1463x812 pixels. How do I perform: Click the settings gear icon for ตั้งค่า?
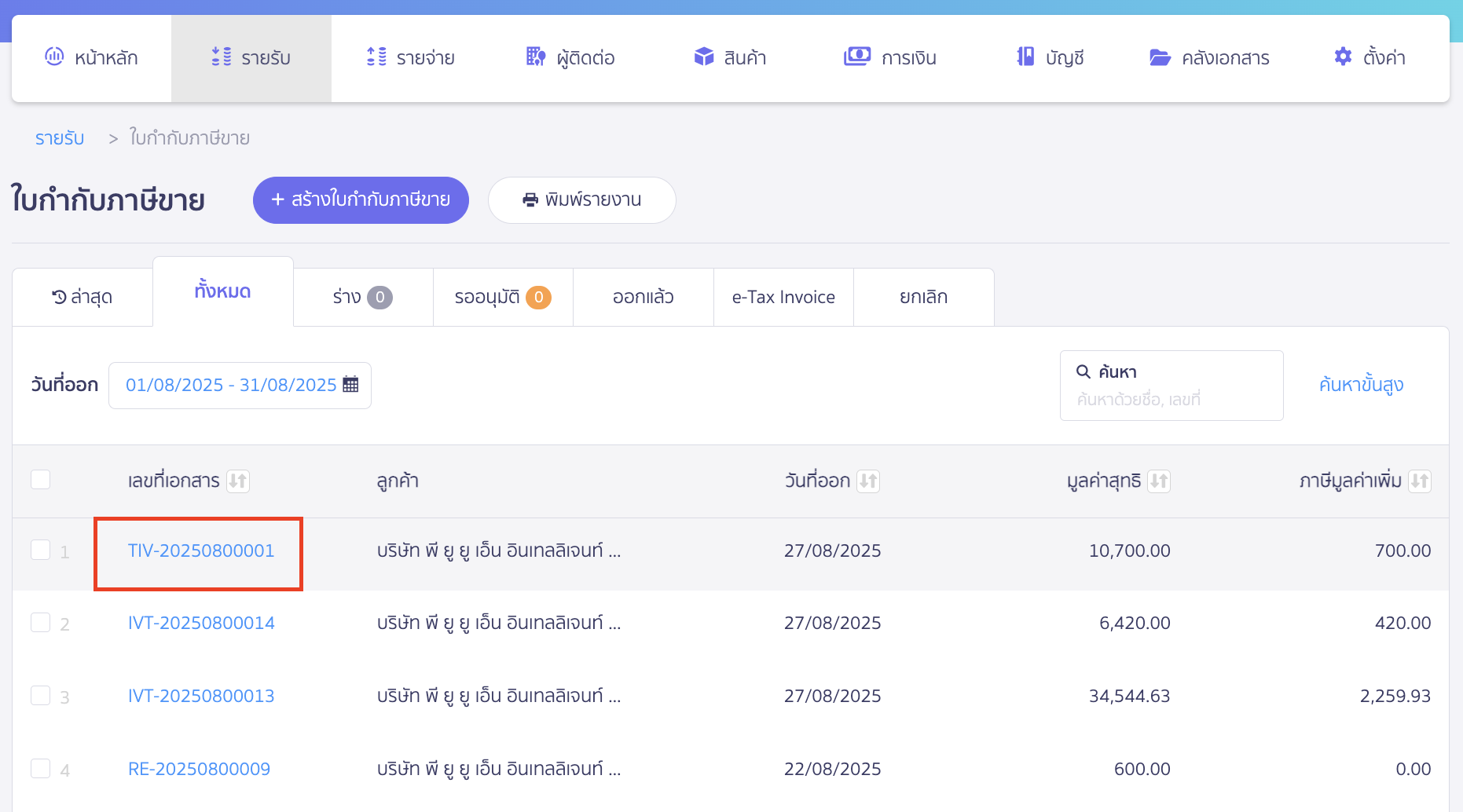[1343, 57]
